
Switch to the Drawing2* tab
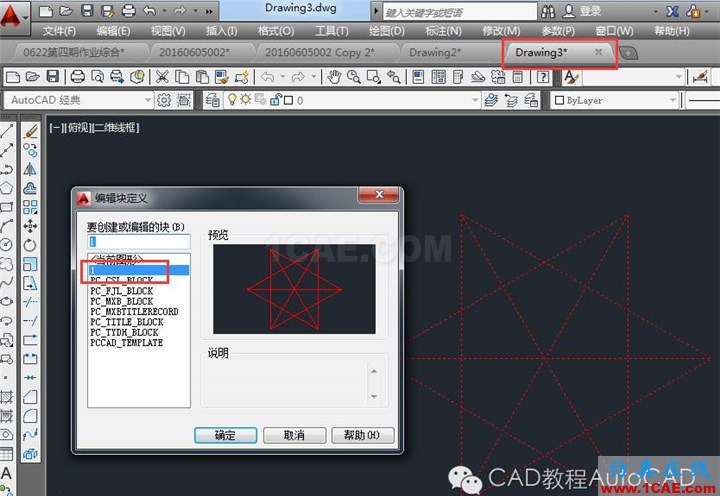point(434,52)
